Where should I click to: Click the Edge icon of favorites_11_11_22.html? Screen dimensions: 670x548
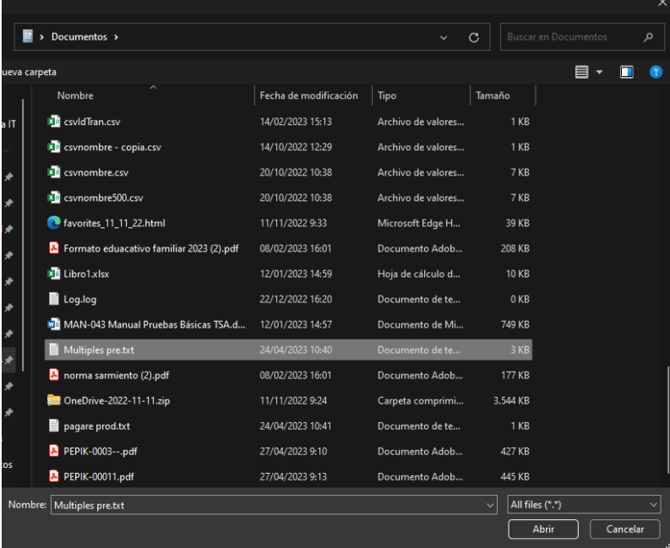click(53, 223)
